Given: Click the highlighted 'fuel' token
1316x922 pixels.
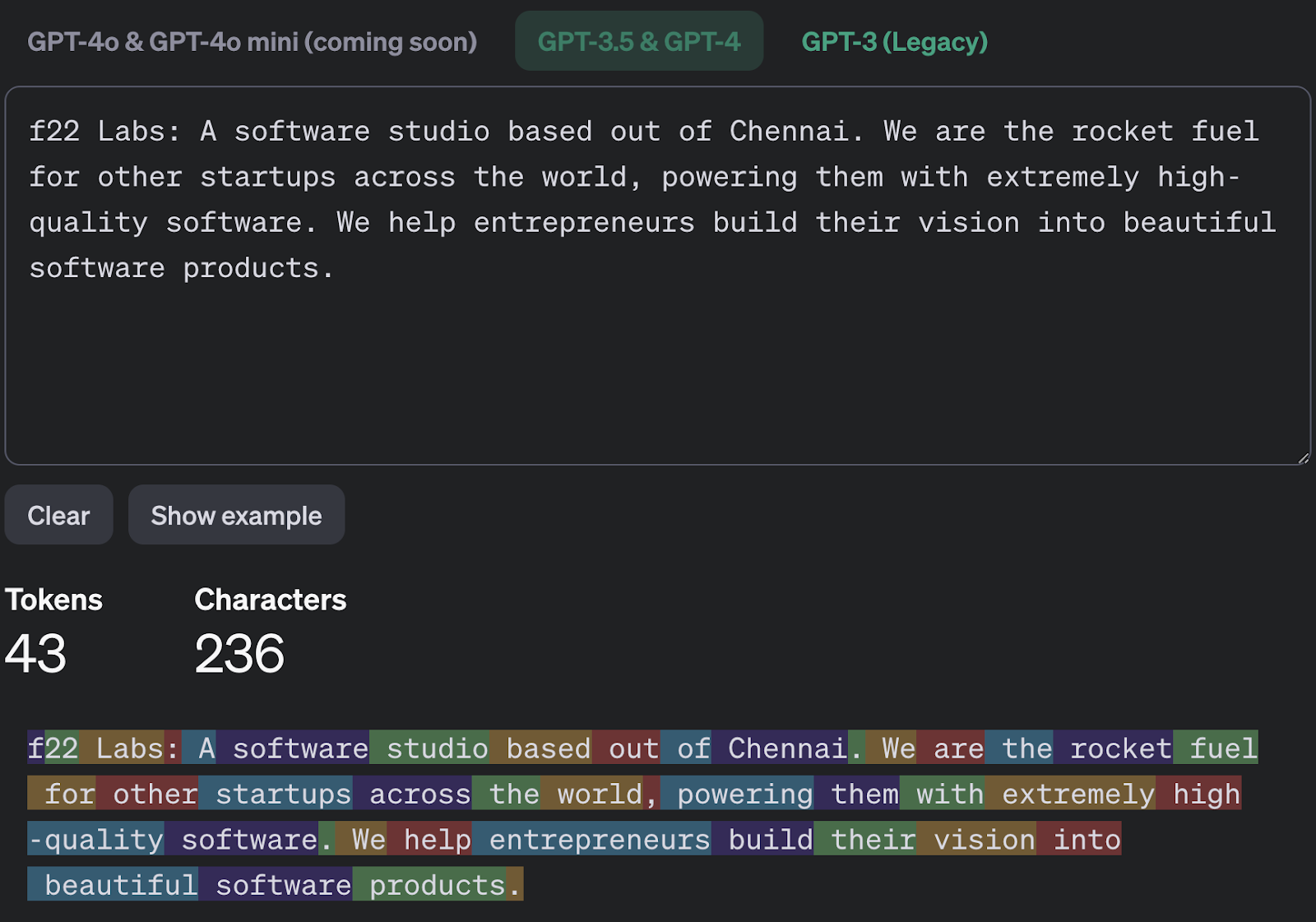Looking at the screenshot, I should pyautogui.click(x=1216, y=748).
